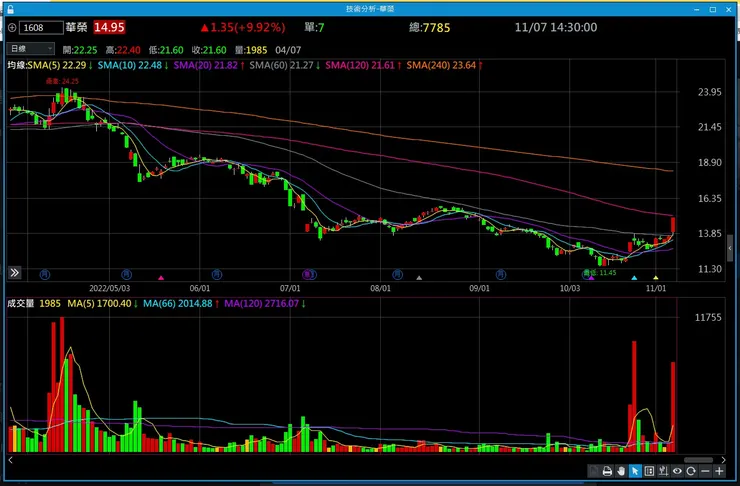
Task: Click the refresh chart icon
Action: [x=691, y=471]
